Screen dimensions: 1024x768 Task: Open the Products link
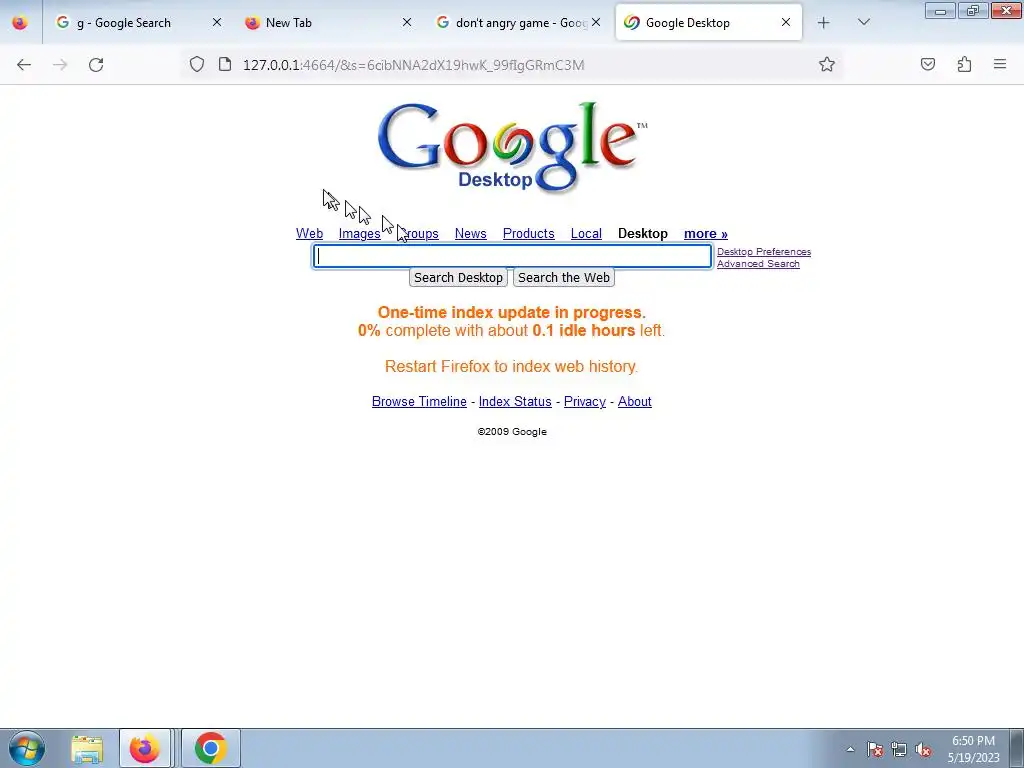pyautogui.click(x=528, y=233)
